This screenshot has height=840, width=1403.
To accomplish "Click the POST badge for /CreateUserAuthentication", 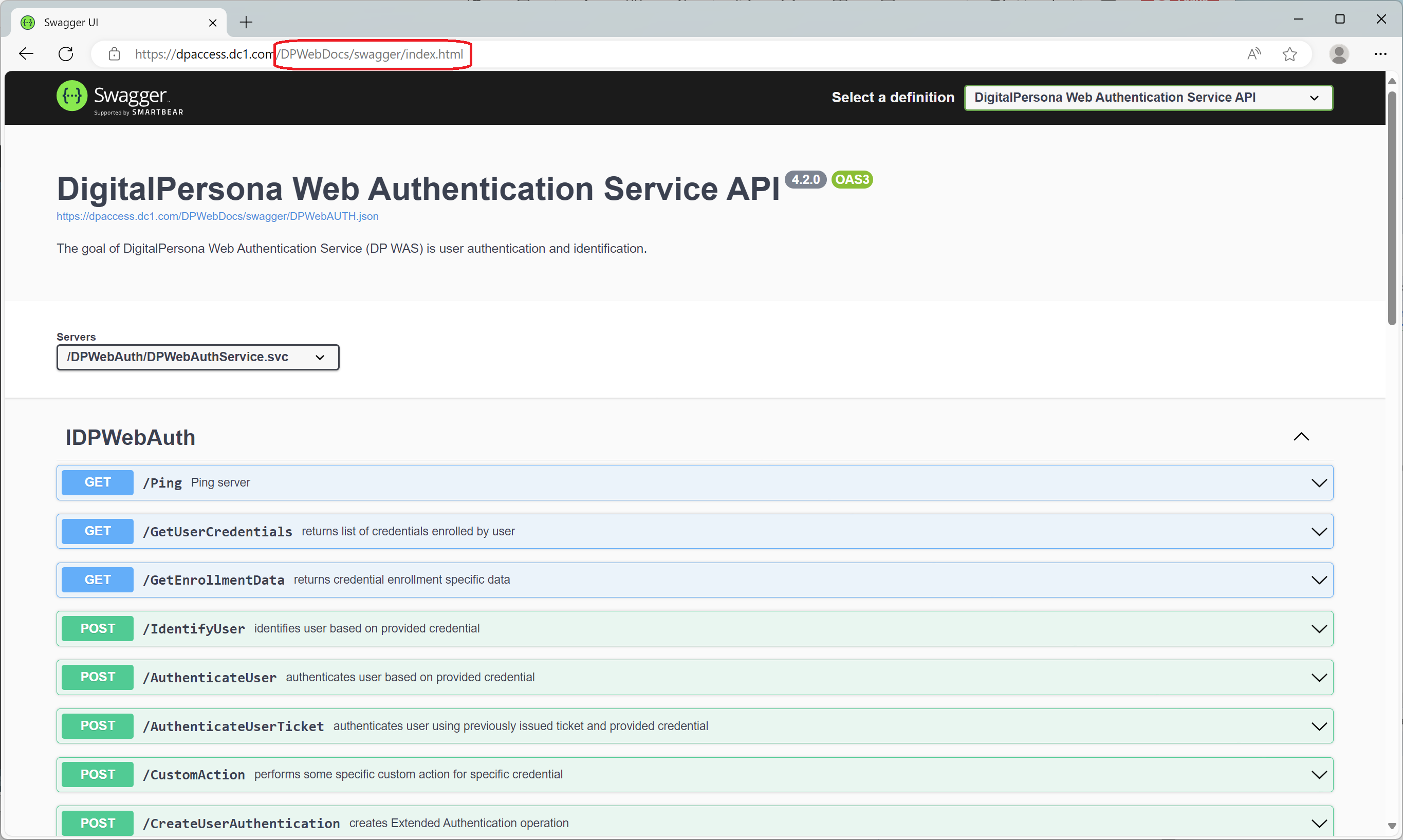I will point(97,823).
